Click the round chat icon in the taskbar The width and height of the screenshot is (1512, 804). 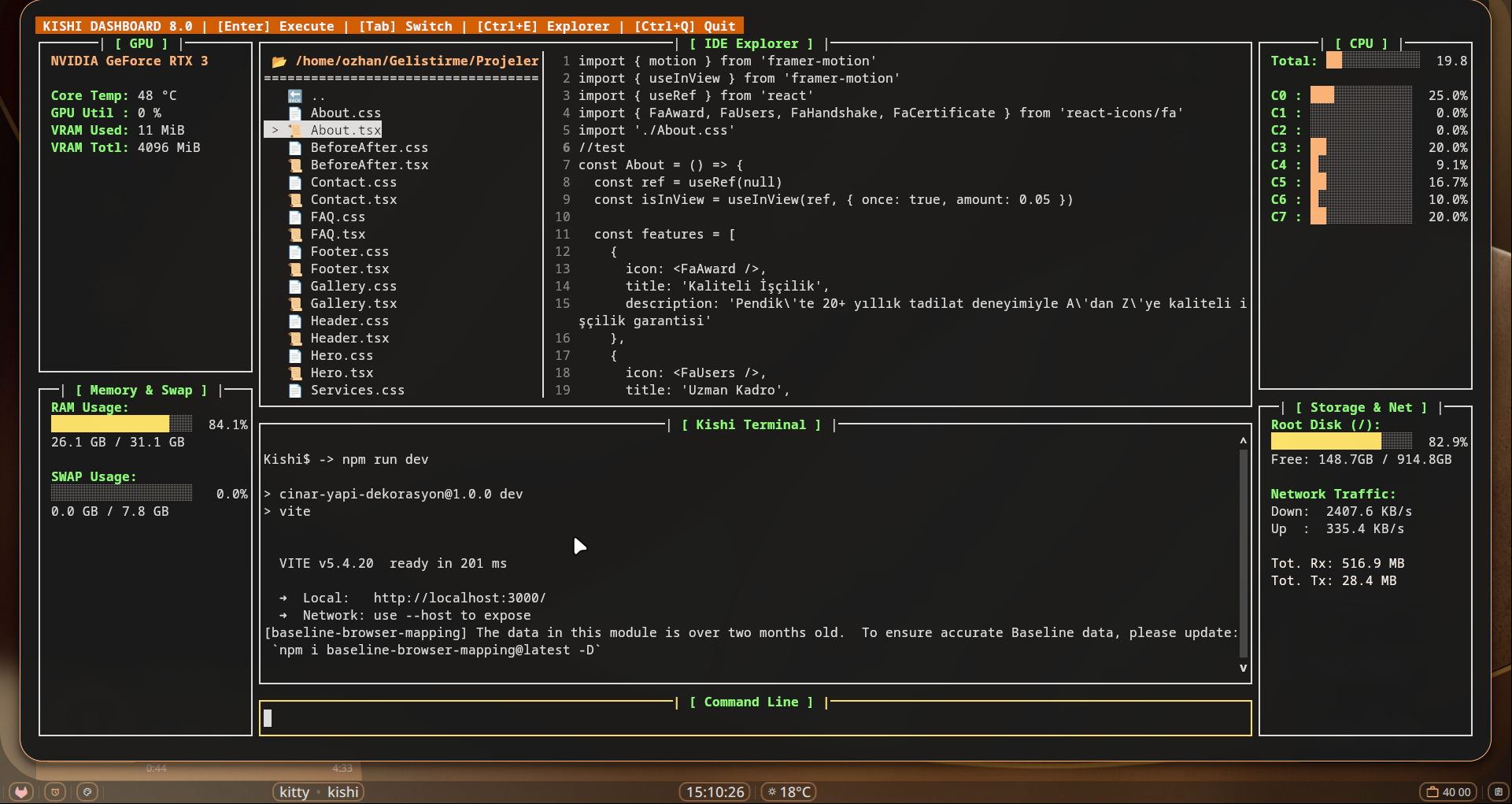(x=87, y=792)
